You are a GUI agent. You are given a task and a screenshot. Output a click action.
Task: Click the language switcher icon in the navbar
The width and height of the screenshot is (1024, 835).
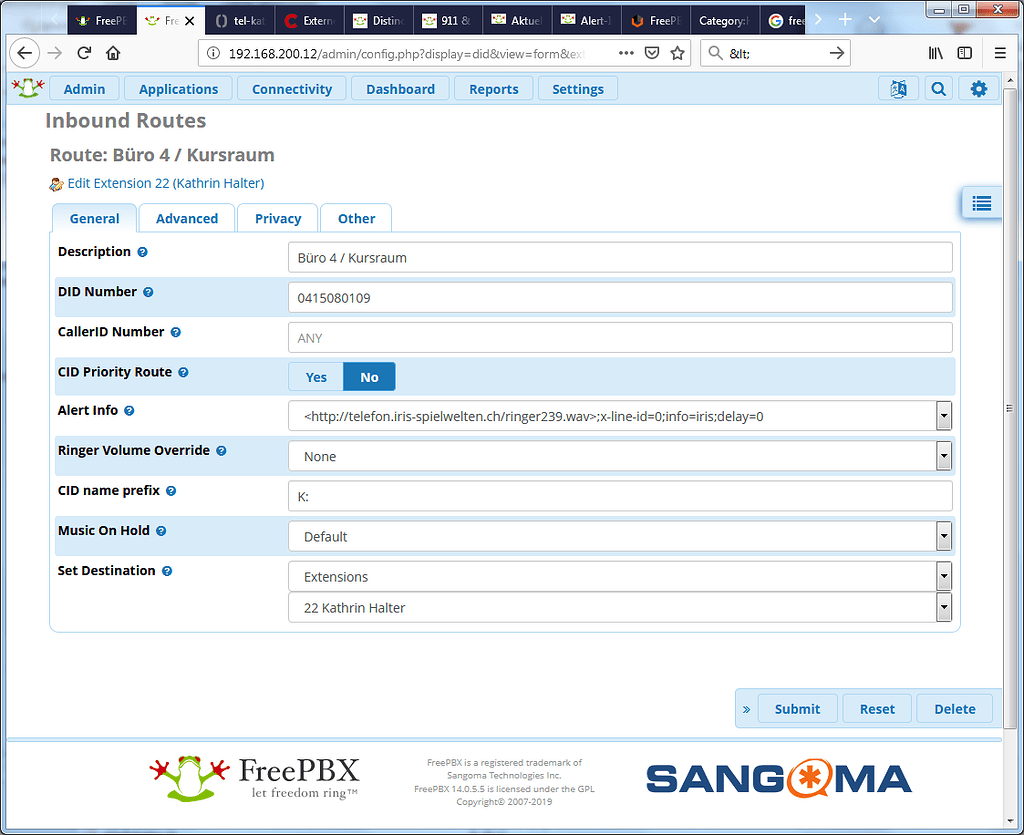898,88
